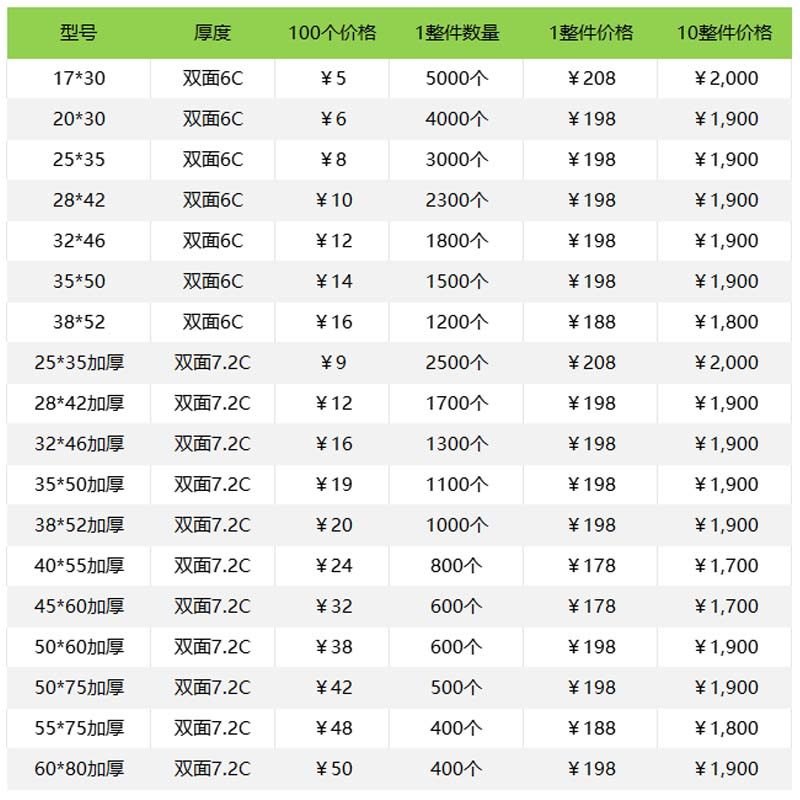This screenshot has height=800, width=800.
Task: Select the 38*52 non-thickened model cell
Action: [x=79, y=322]
